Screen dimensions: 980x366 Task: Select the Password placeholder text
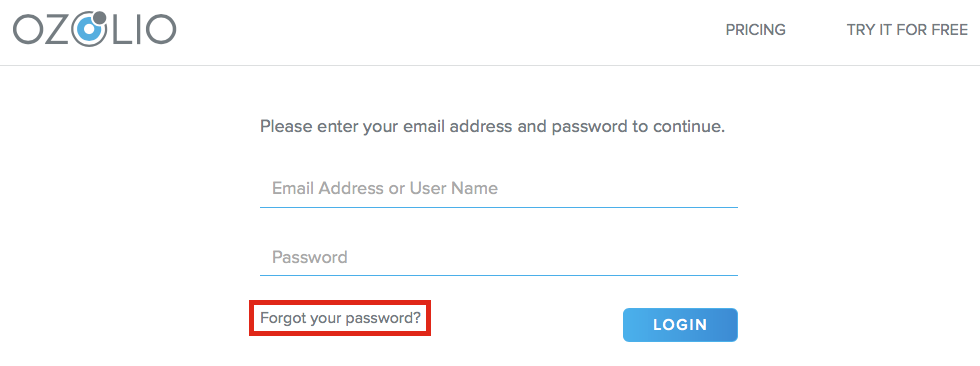click(309, 257)
